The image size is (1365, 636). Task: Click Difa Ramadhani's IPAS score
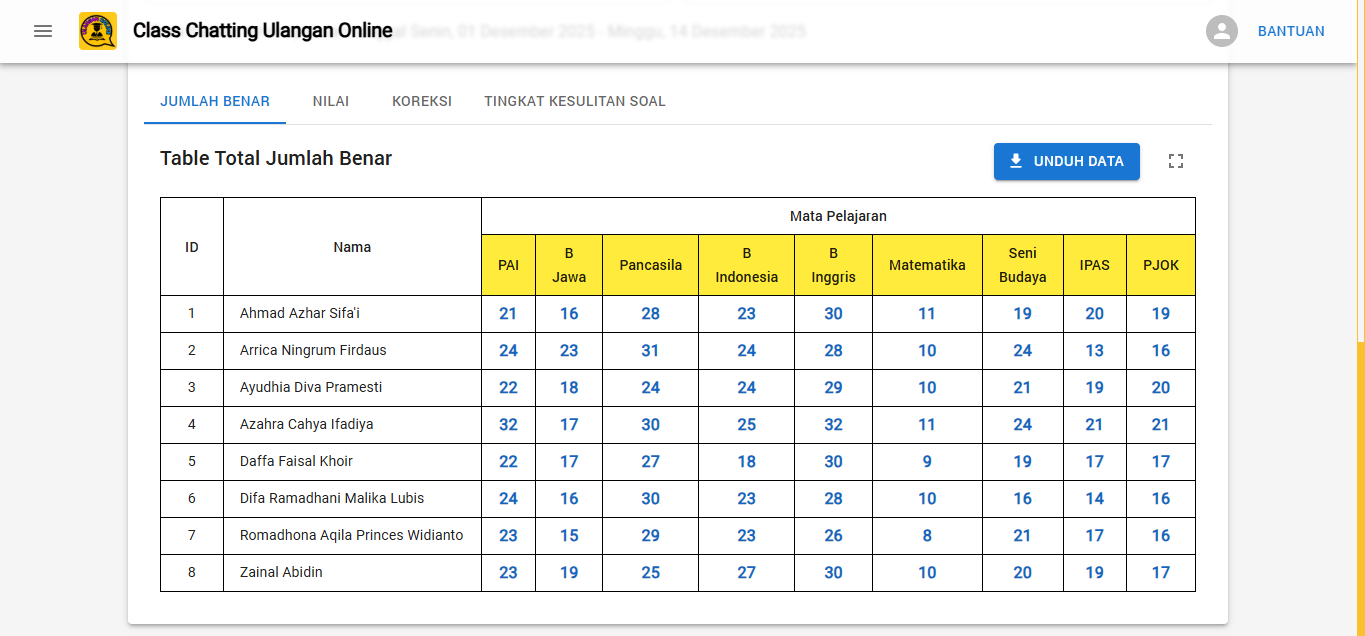[x=1095, y=499]
